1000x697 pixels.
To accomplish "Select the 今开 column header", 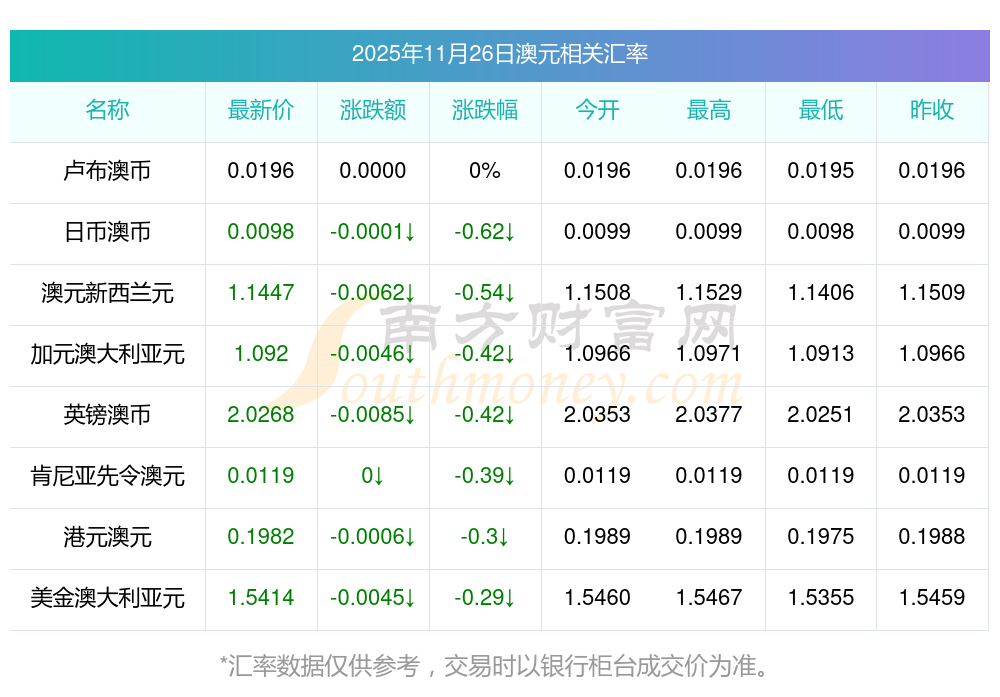I will click(x=597, y=110).
